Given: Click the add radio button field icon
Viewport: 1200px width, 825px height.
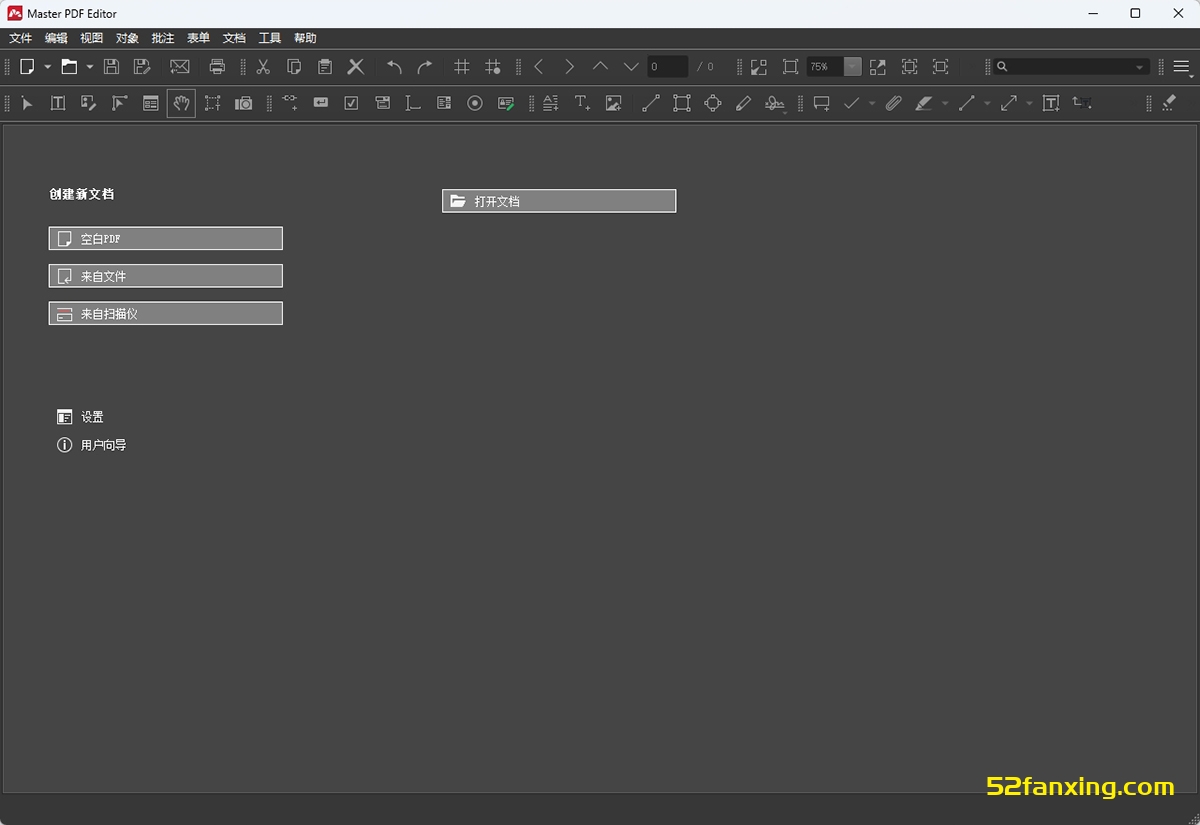Looking at the screenshot, I should pyautogui.click(x=475, y=103).
